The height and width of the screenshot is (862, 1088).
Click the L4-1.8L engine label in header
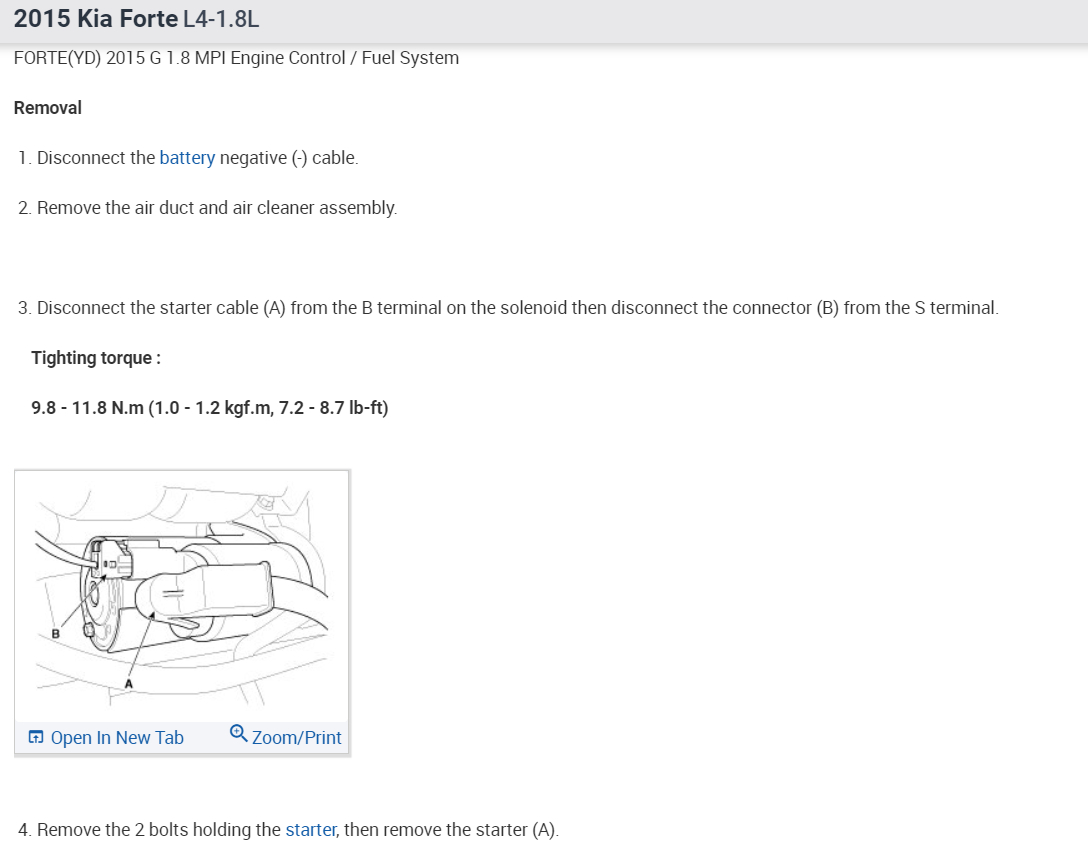coord(221,19)
